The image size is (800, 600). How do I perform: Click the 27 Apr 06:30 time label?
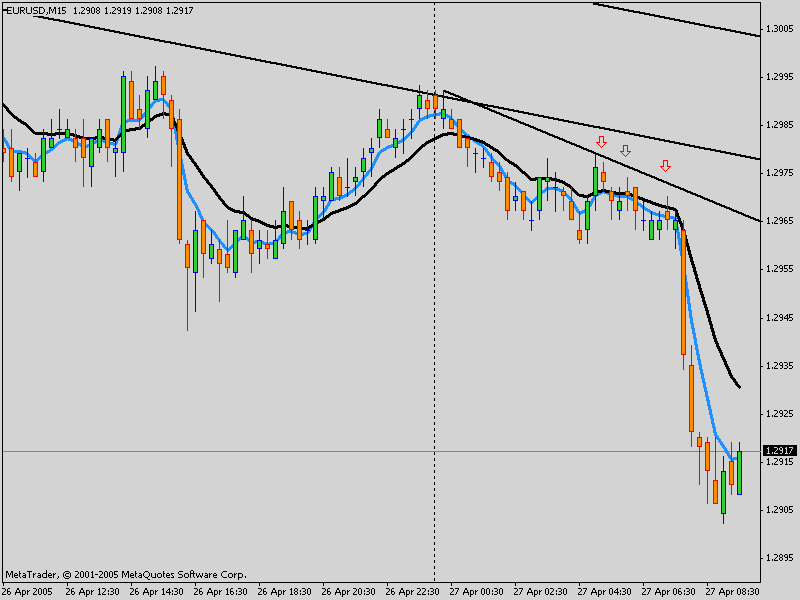668,592
